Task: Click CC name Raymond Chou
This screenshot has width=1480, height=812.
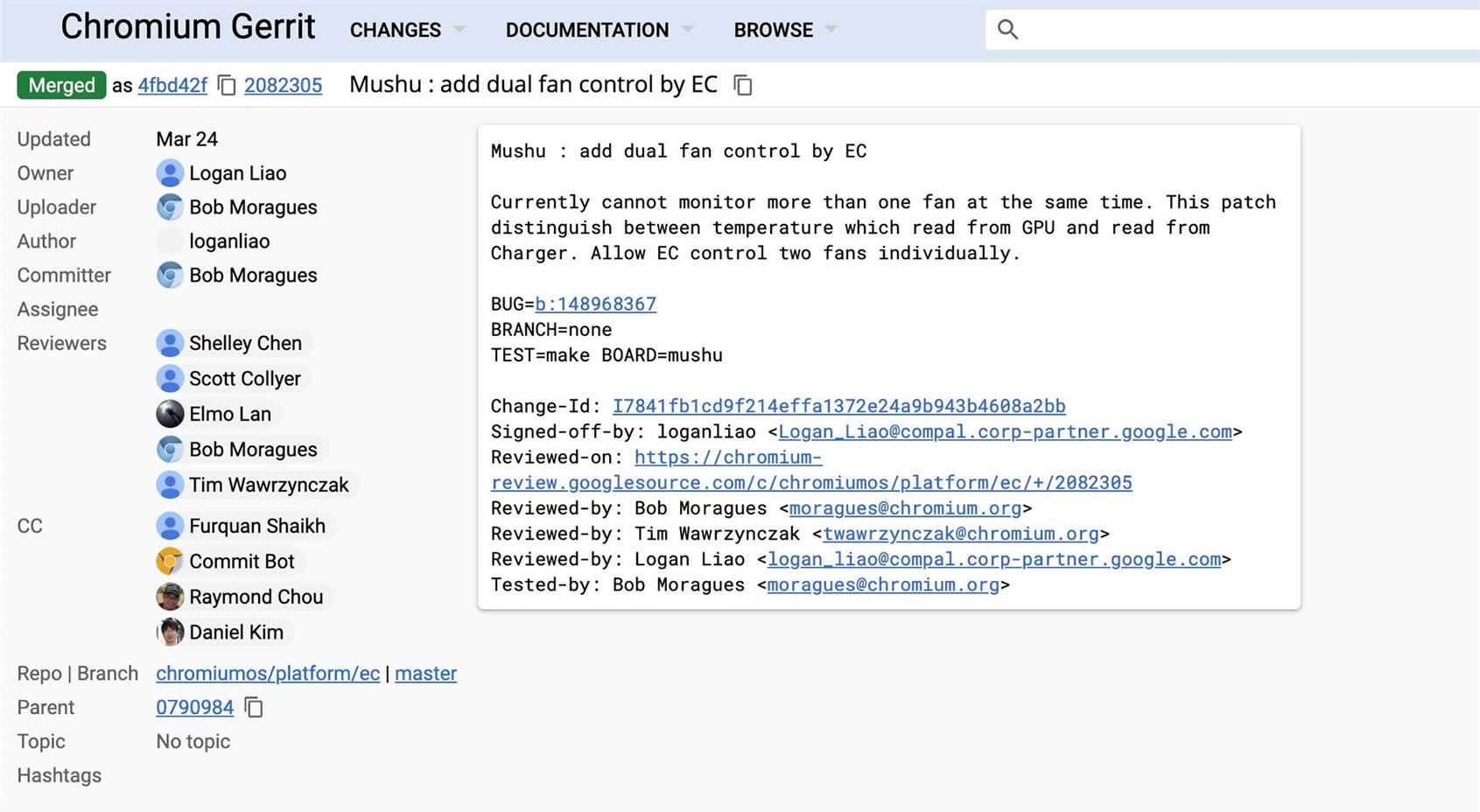Action: [256, 597]
